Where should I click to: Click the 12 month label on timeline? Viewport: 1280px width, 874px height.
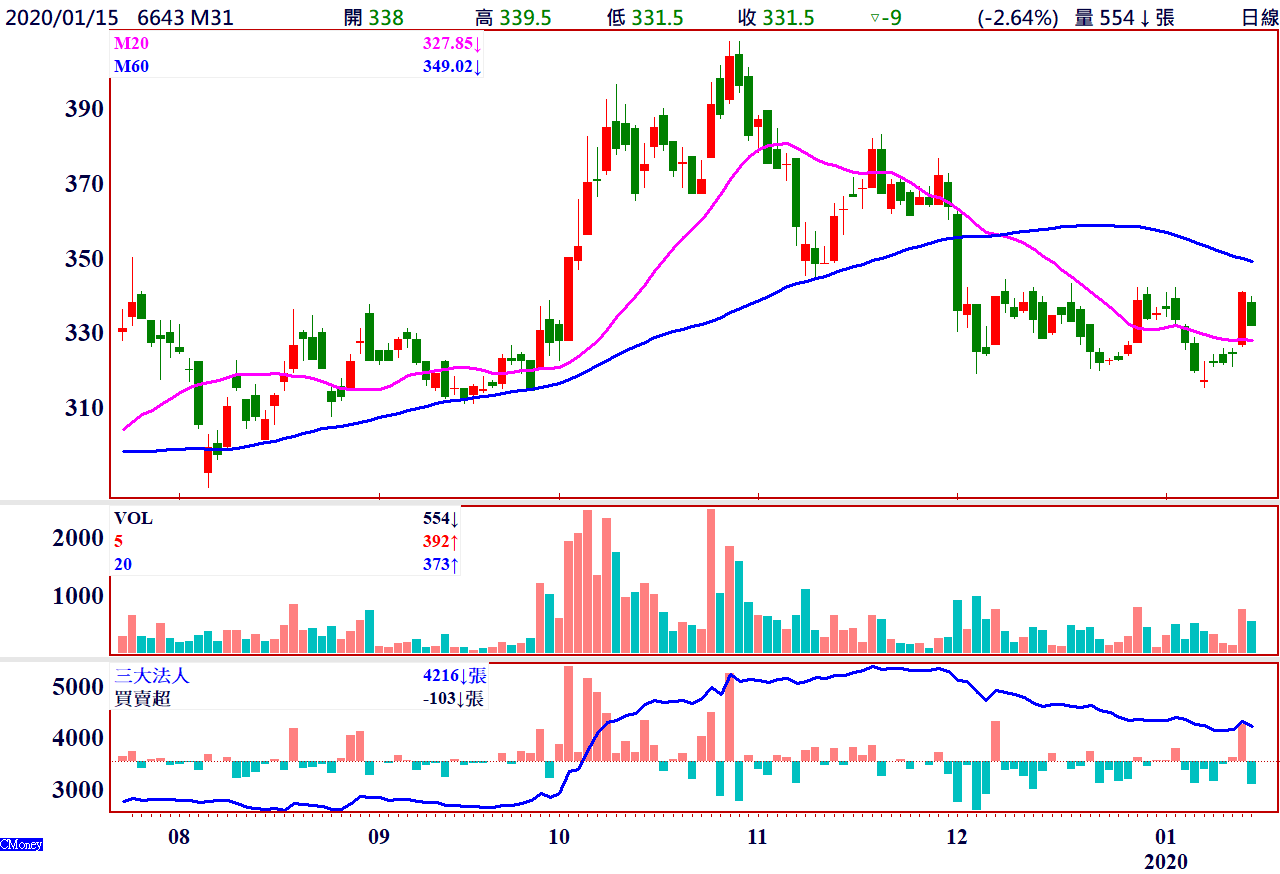click(958, 836)
